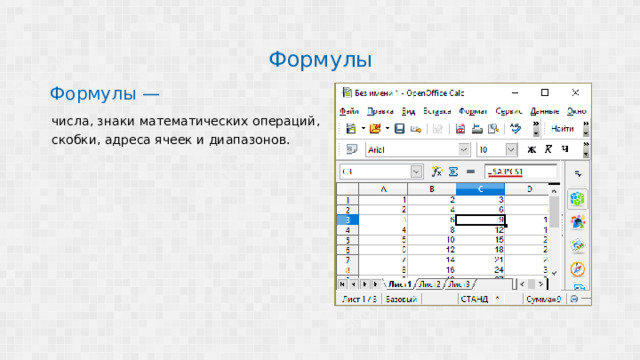Viewport: 640px width, 360px height.
Task: Click the last sheet navigation arrow
Action: pyautogui.click(x=376, y=284)
